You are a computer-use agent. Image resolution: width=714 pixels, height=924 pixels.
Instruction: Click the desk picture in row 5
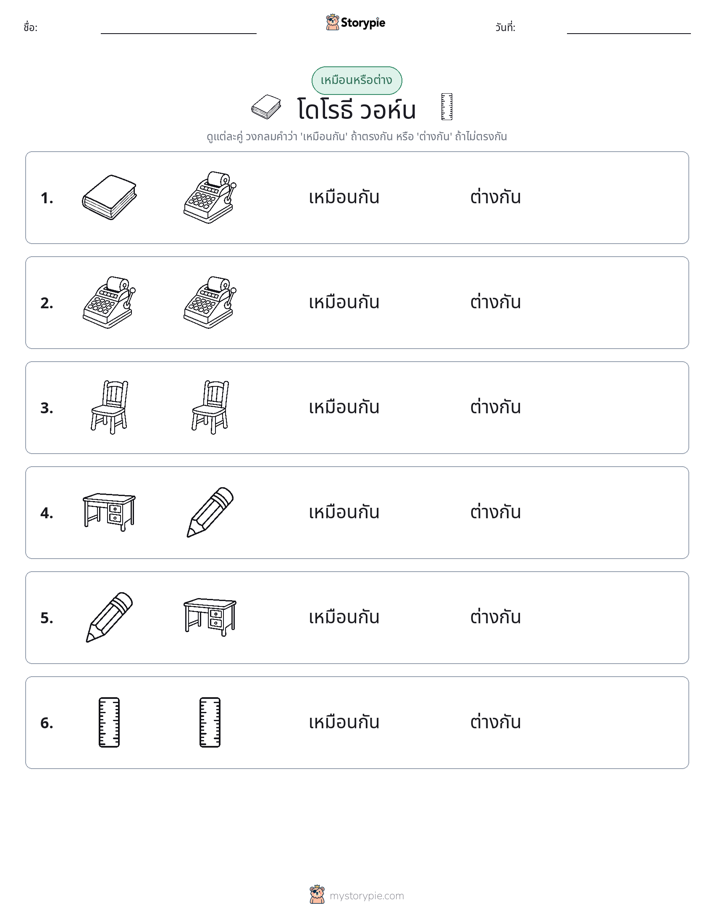click(210, 617)
